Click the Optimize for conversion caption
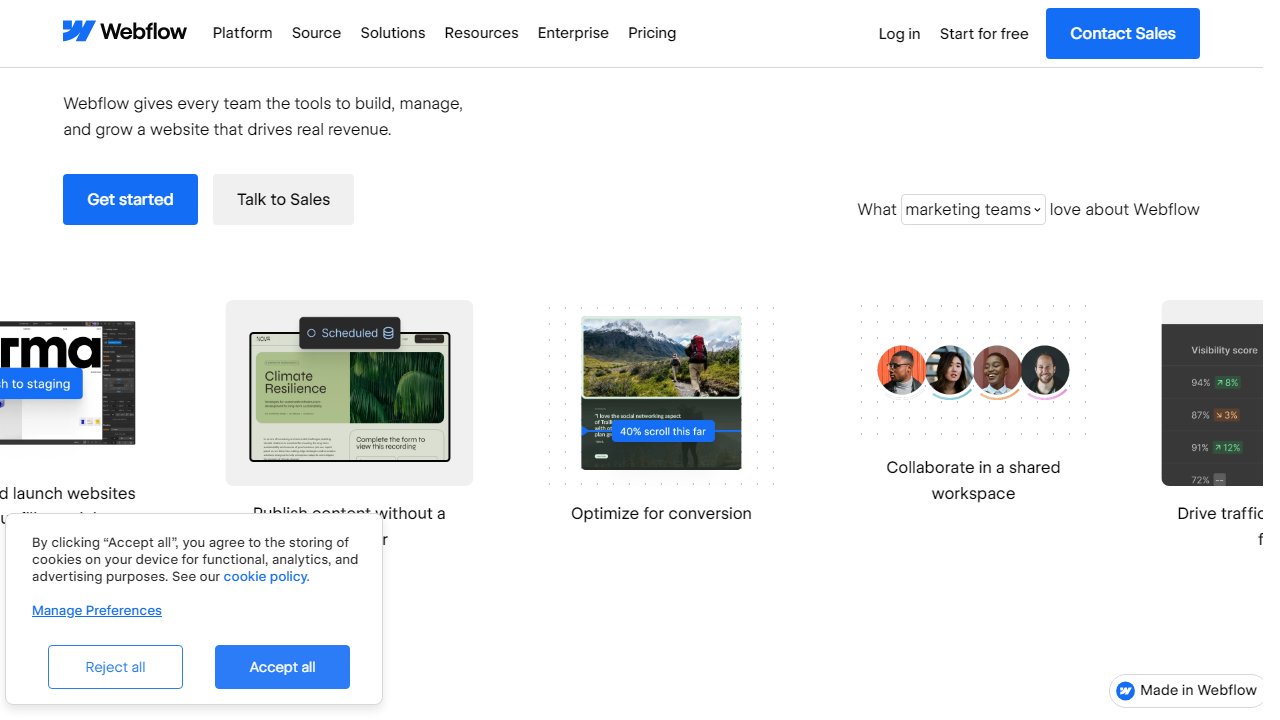The width and height of the screenshot is (1280, 720). click(661, 513)
